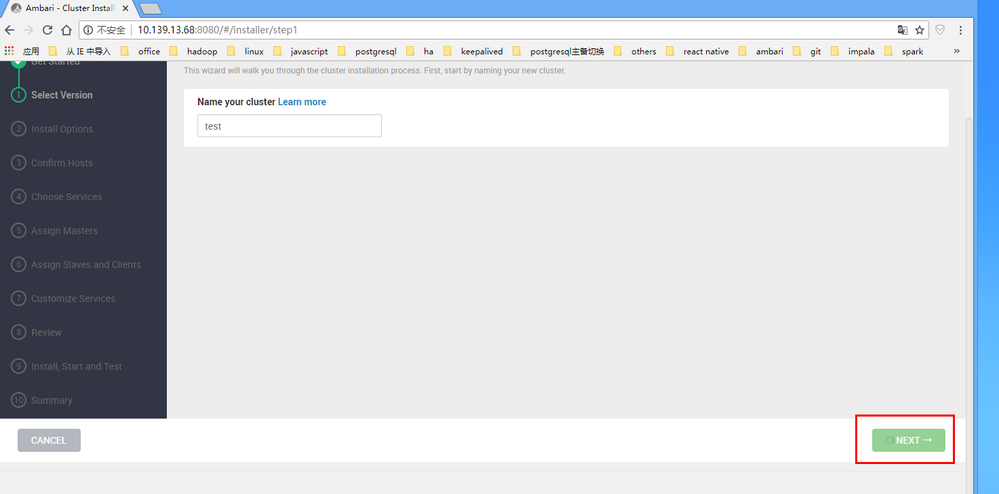Click the browser Forward arrow
999x494 pixels.
27,30
